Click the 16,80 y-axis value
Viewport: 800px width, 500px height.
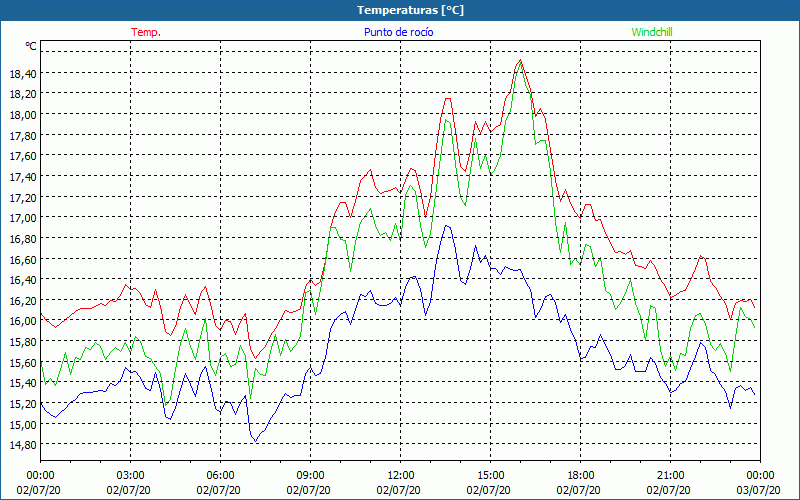23,239
